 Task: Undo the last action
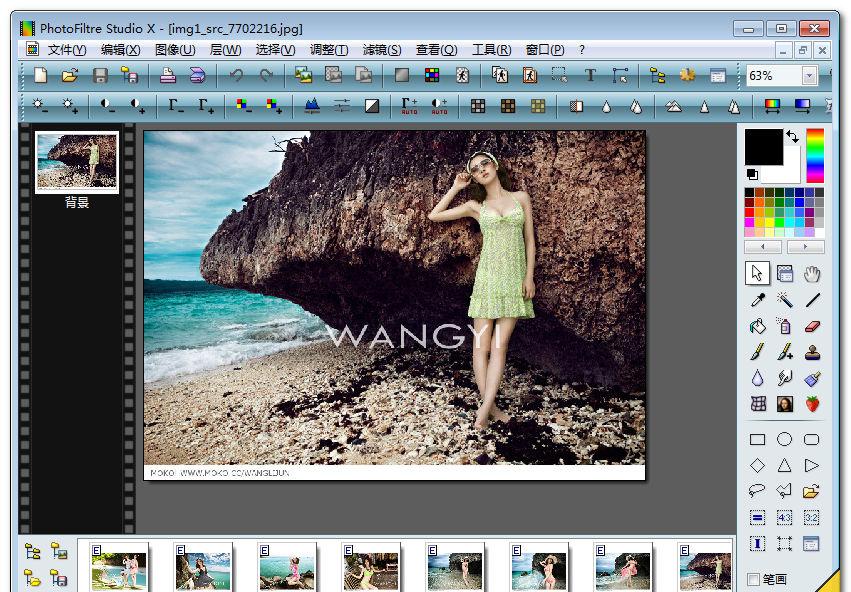click(x=236, y=75)
